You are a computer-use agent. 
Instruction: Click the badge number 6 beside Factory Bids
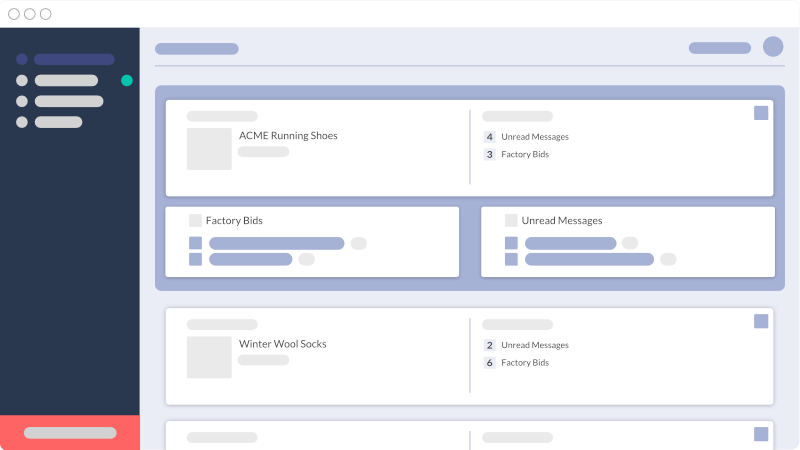pos(489,362)
